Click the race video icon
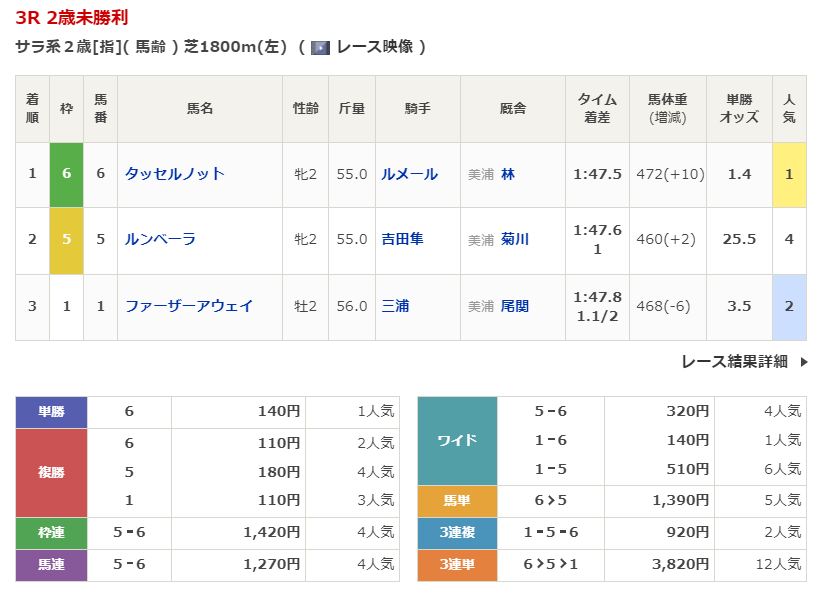The width and height of the screenshot is (822, 592). tap(320, 47)
